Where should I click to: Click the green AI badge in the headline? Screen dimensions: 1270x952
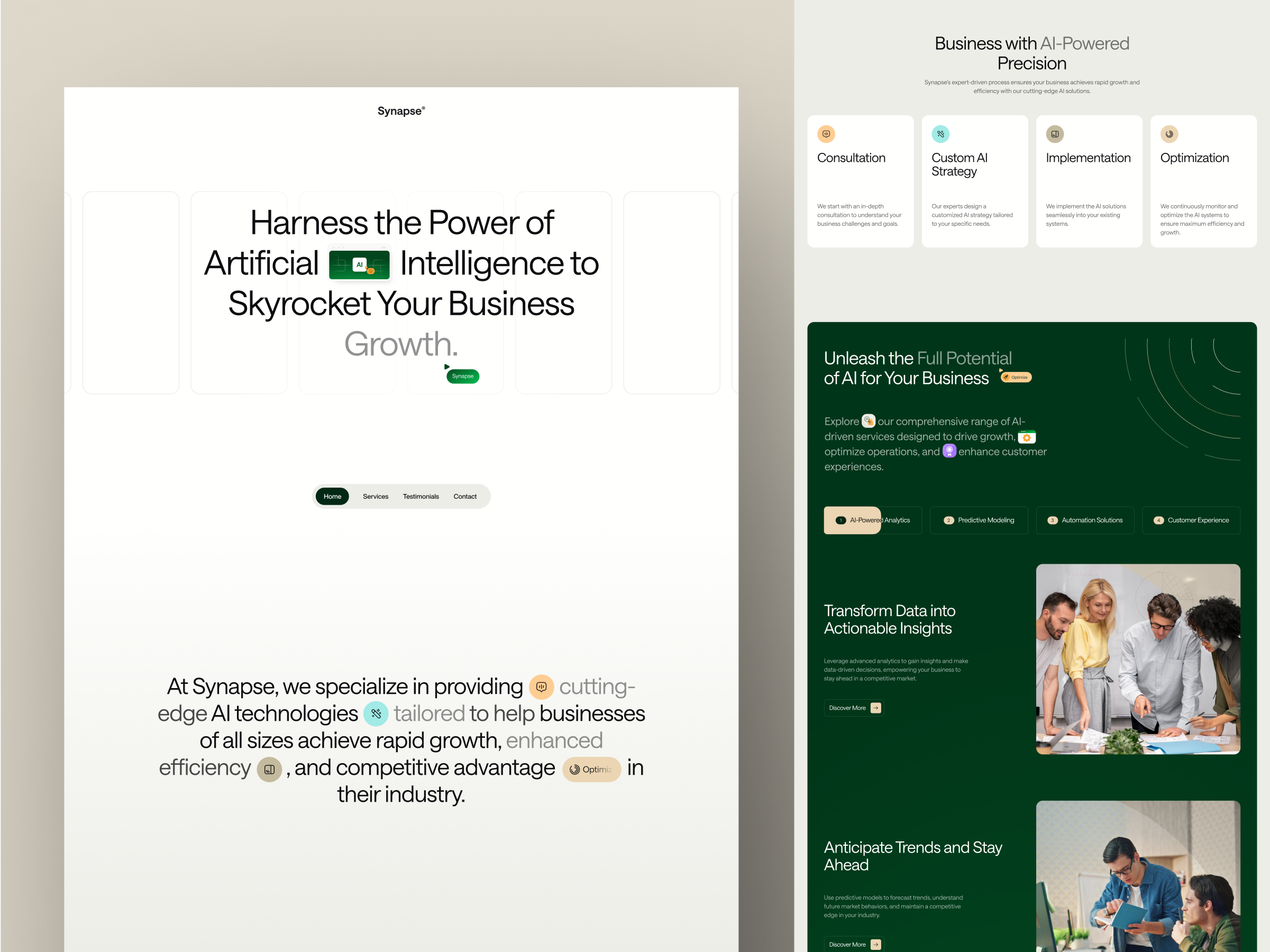click(359, 264)
